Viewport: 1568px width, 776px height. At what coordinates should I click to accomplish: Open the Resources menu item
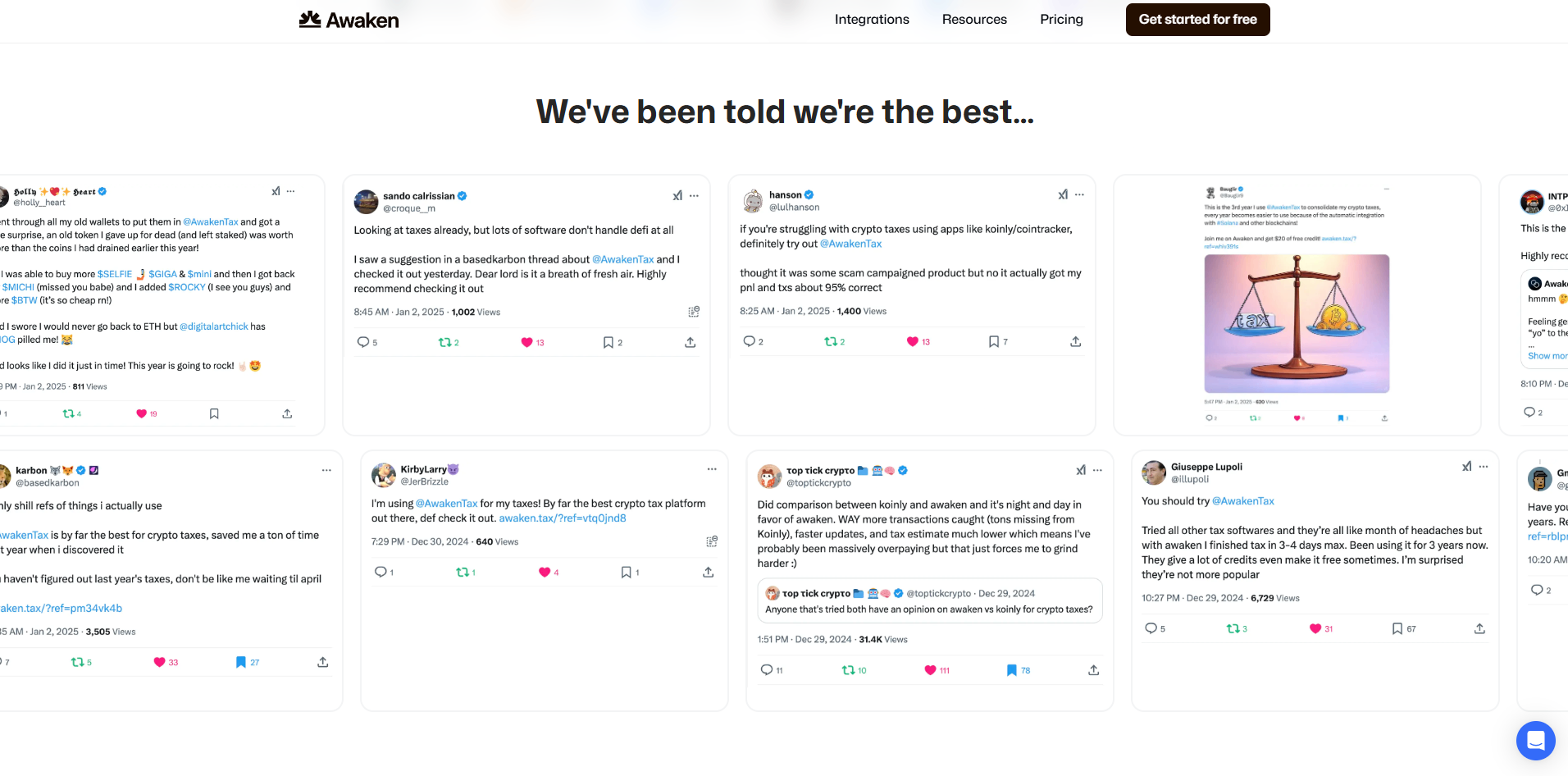point(973,19)
